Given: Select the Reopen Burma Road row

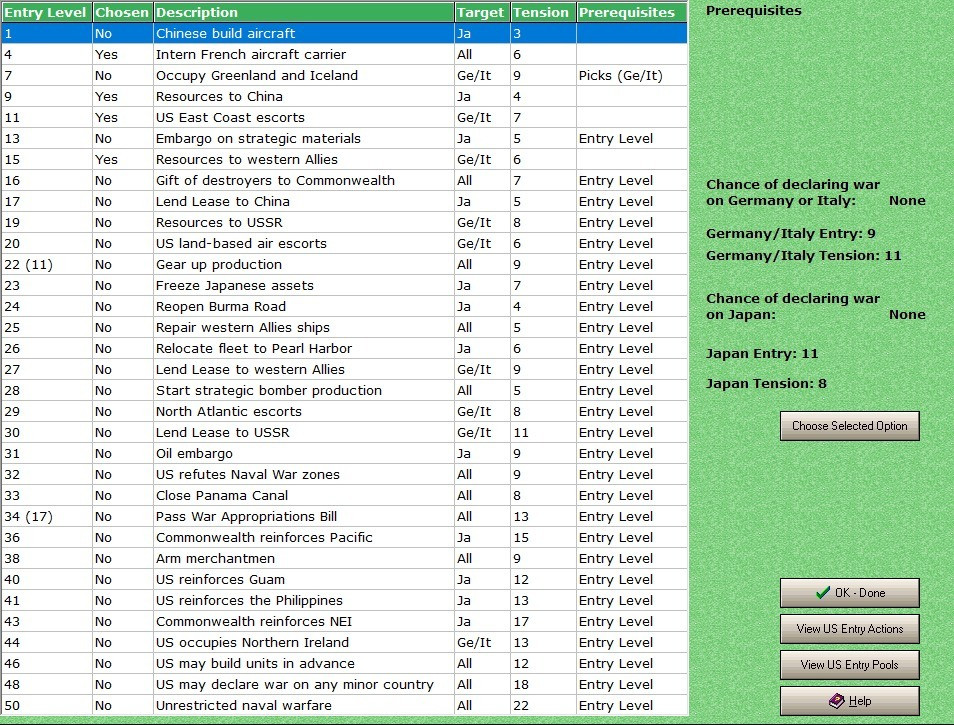Looking at the screenshot, I should [344, 307].
